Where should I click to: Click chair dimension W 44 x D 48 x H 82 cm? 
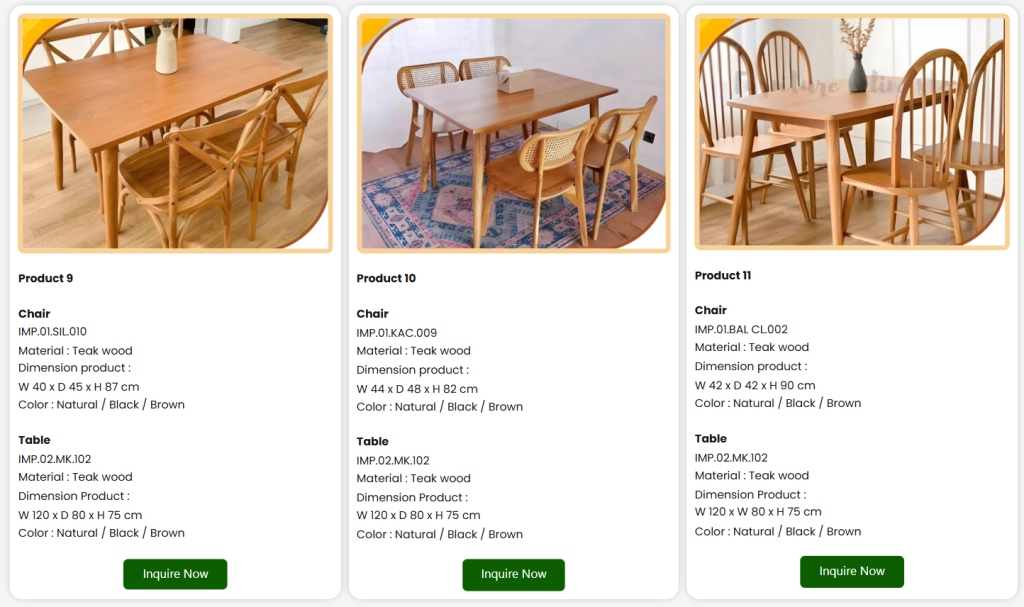pos(417,388)
